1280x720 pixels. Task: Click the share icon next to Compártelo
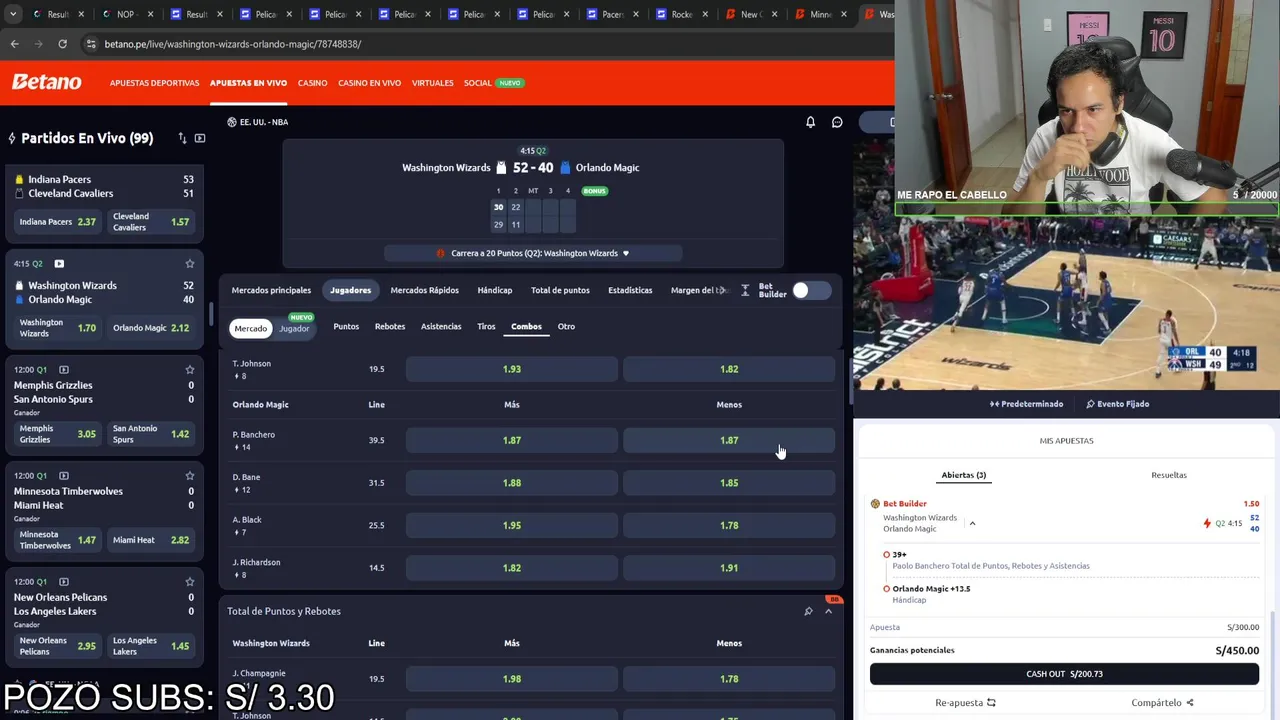pyautogui.click(x=1189, y=703)
